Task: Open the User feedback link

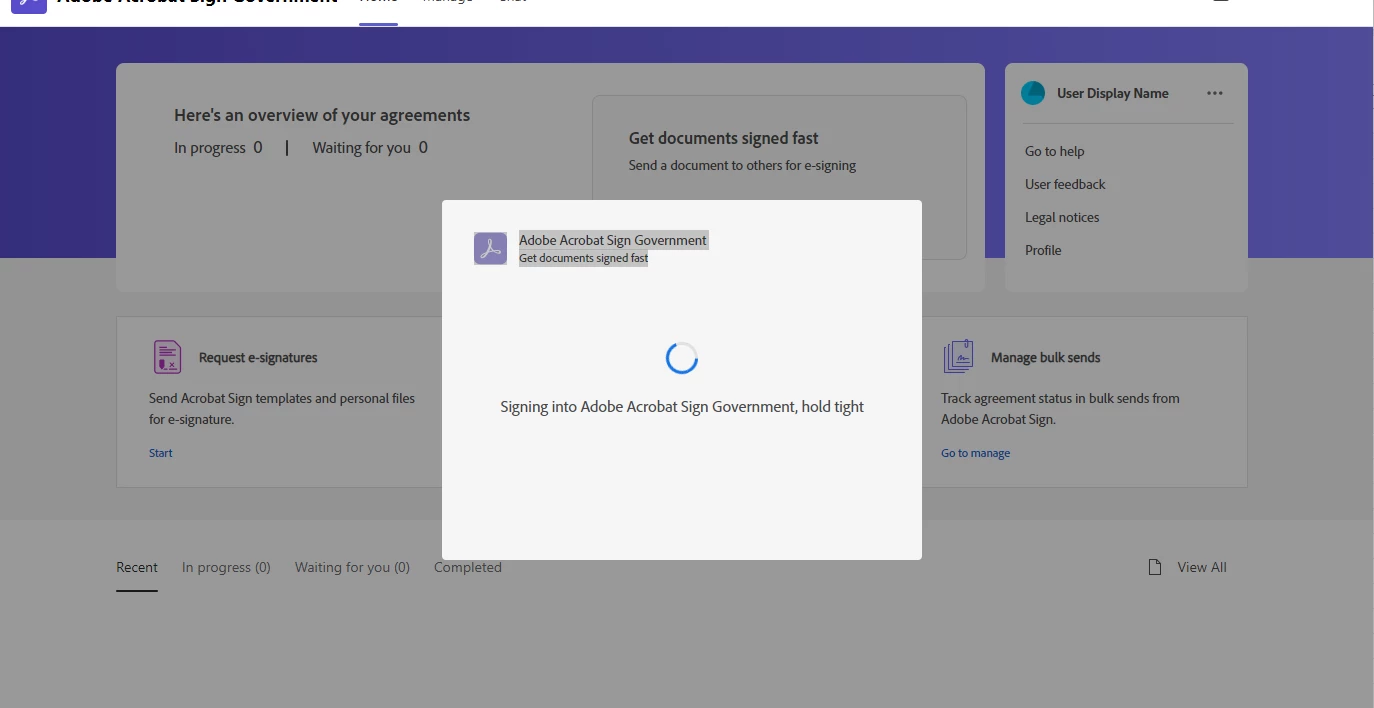Action: point(1065,184)
